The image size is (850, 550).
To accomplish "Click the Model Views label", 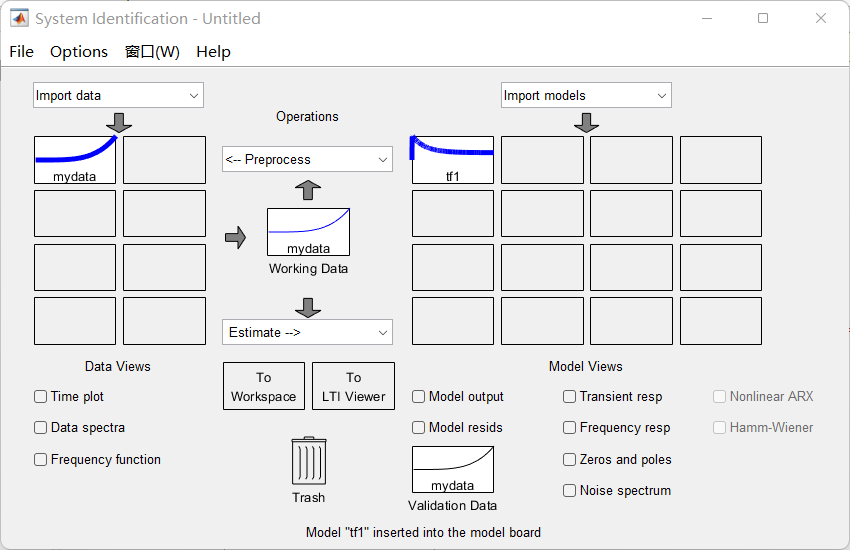I will [585, 366].
